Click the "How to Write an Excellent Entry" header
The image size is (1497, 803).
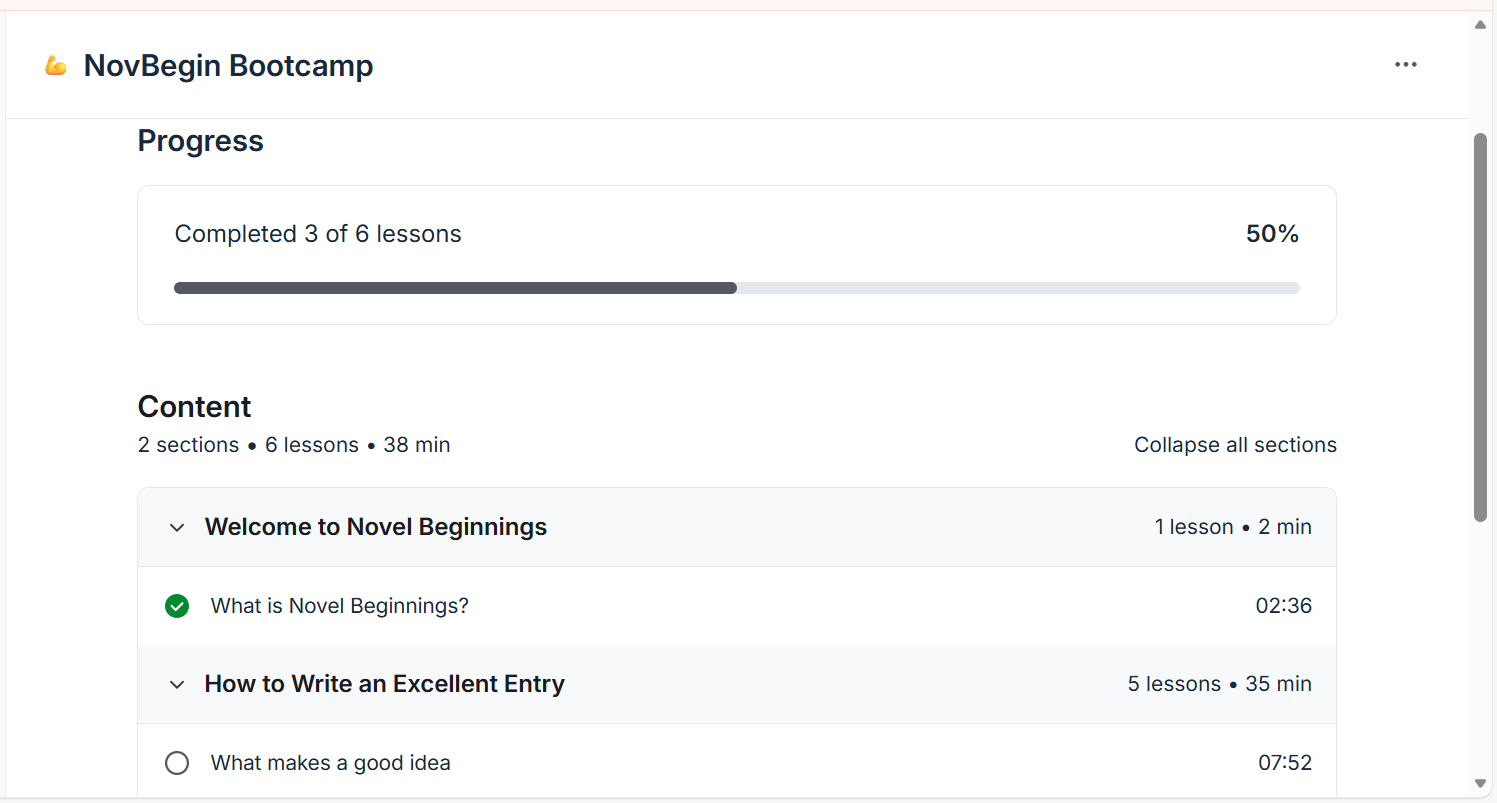point(737,684)
